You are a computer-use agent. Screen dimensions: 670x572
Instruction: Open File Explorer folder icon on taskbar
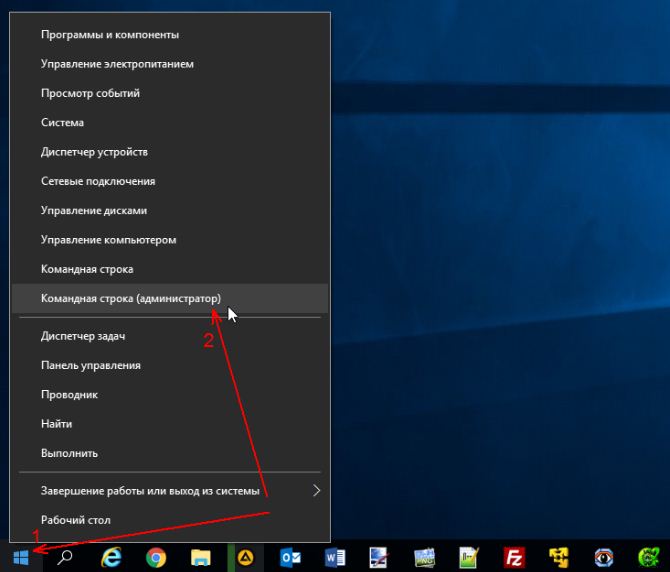pos(201,557)
